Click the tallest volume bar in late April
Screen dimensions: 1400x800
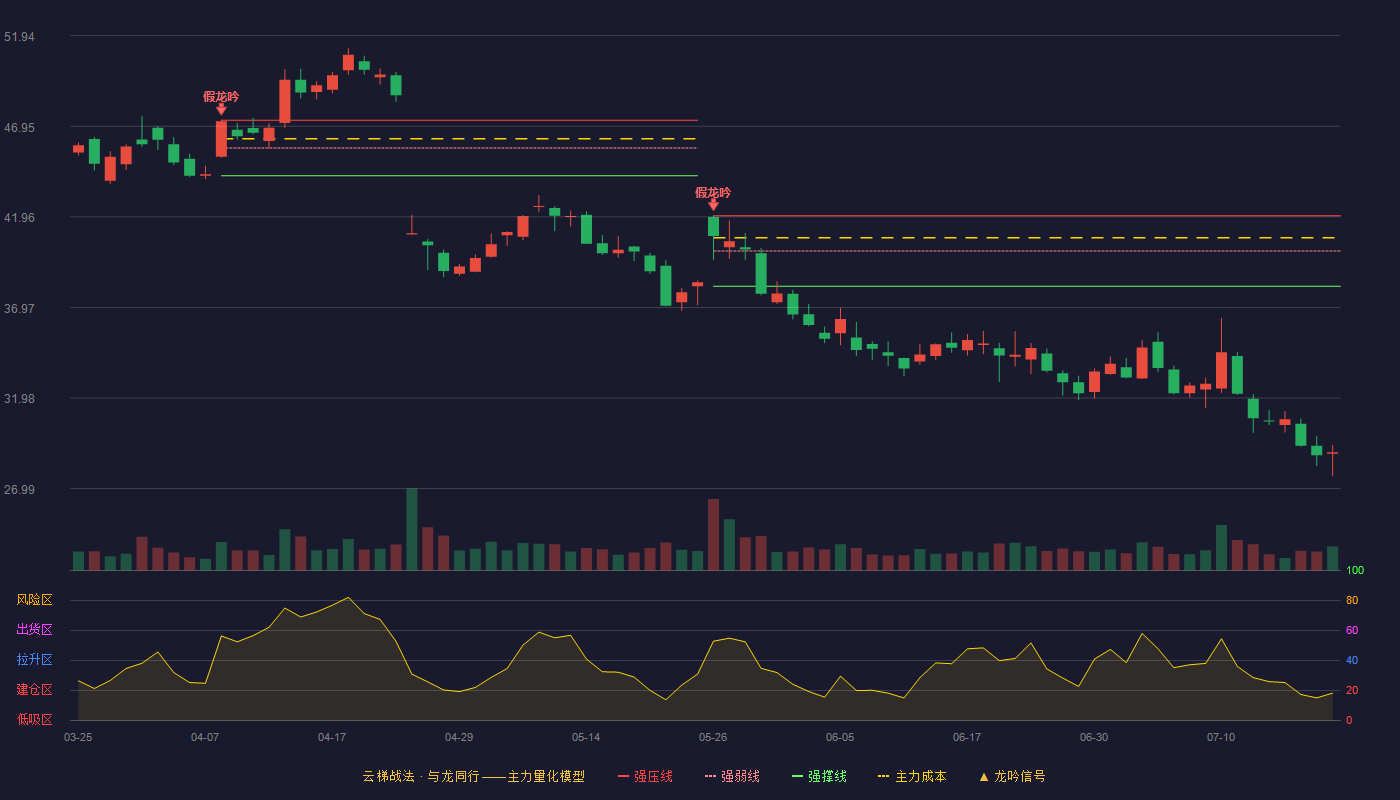click(x=412, y=529)
